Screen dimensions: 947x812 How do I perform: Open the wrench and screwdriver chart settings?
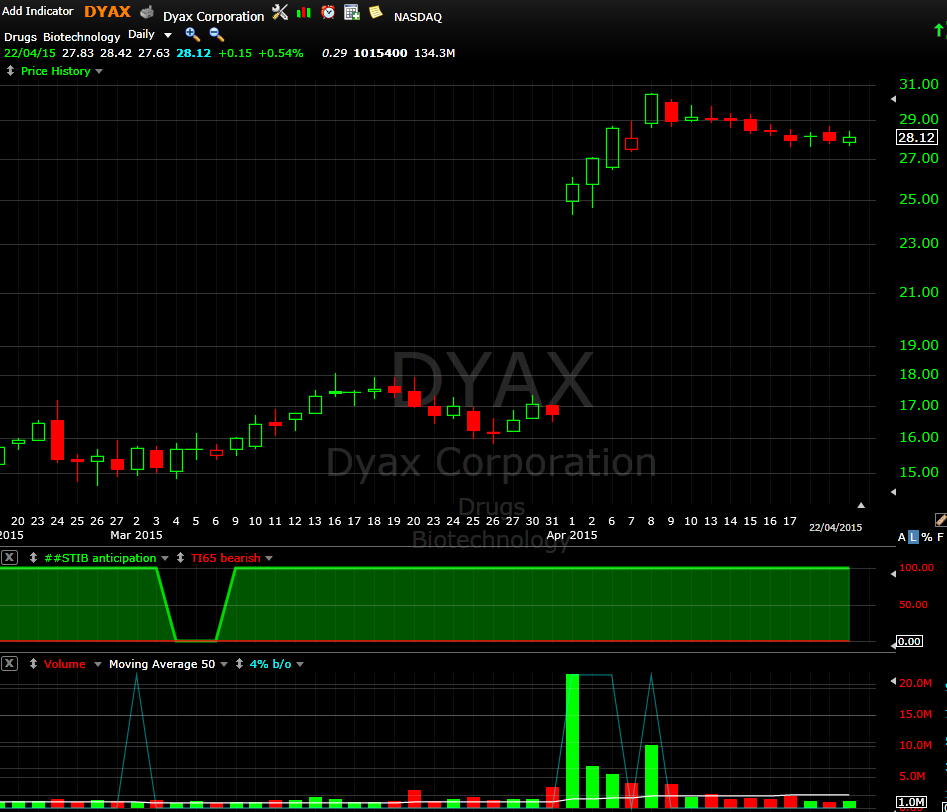point(280,11)
